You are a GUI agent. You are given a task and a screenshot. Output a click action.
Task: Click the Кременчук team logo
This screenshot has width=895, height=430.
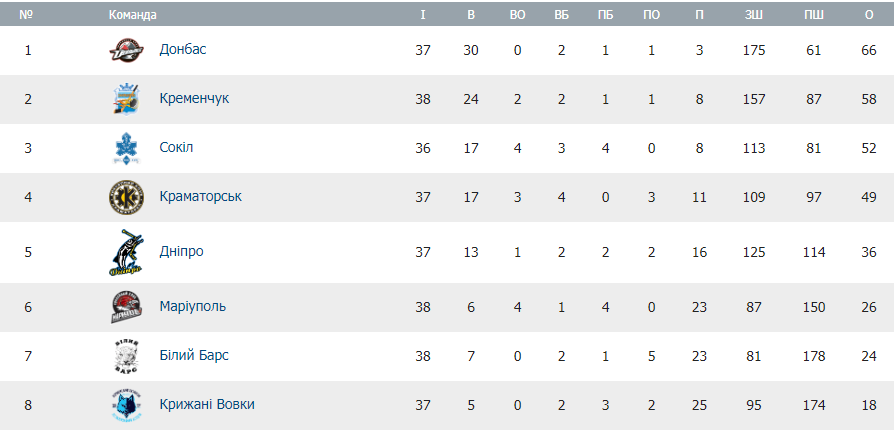click(x=127, y=99)
